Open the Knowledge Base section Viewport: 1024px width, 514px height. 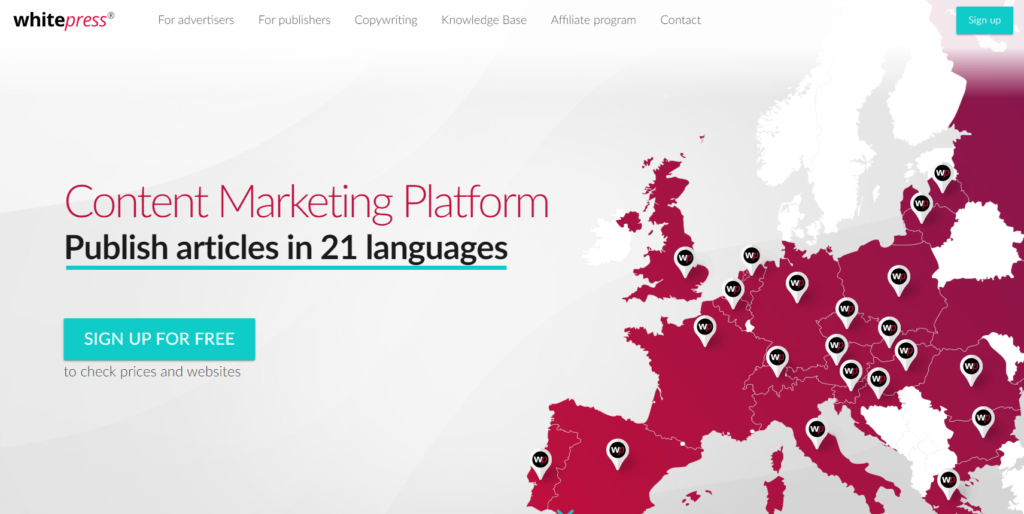coord(484,20)
